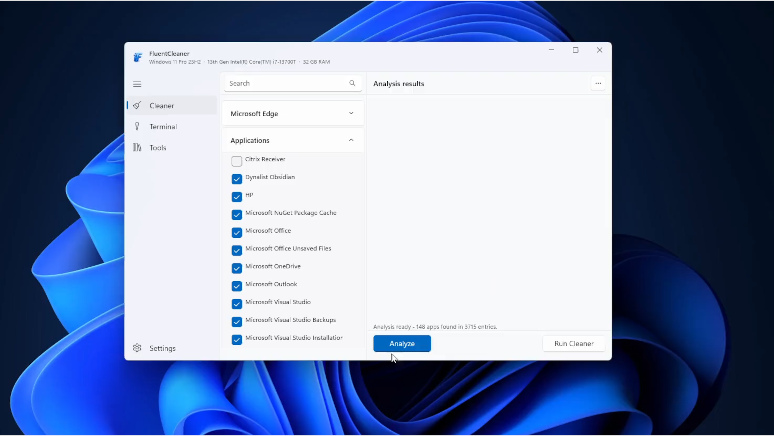Uncheck Microsoft NuGet Package Cache

point(236,214)
